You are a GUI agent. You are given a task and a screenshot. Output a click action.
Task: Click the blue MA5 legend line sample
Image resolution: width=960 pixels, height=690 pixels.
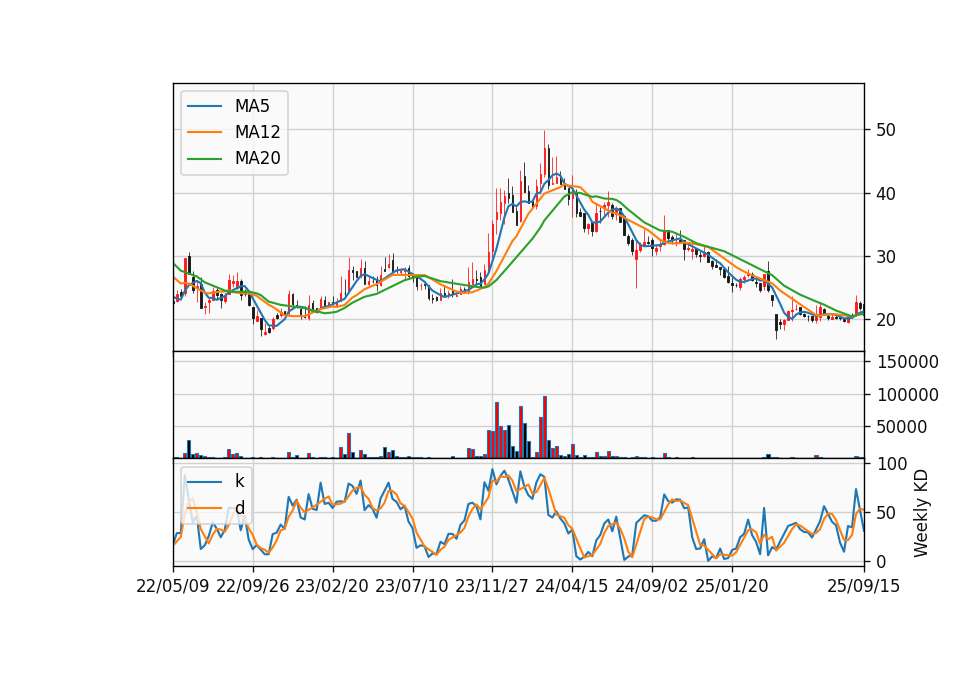(204, 106)
